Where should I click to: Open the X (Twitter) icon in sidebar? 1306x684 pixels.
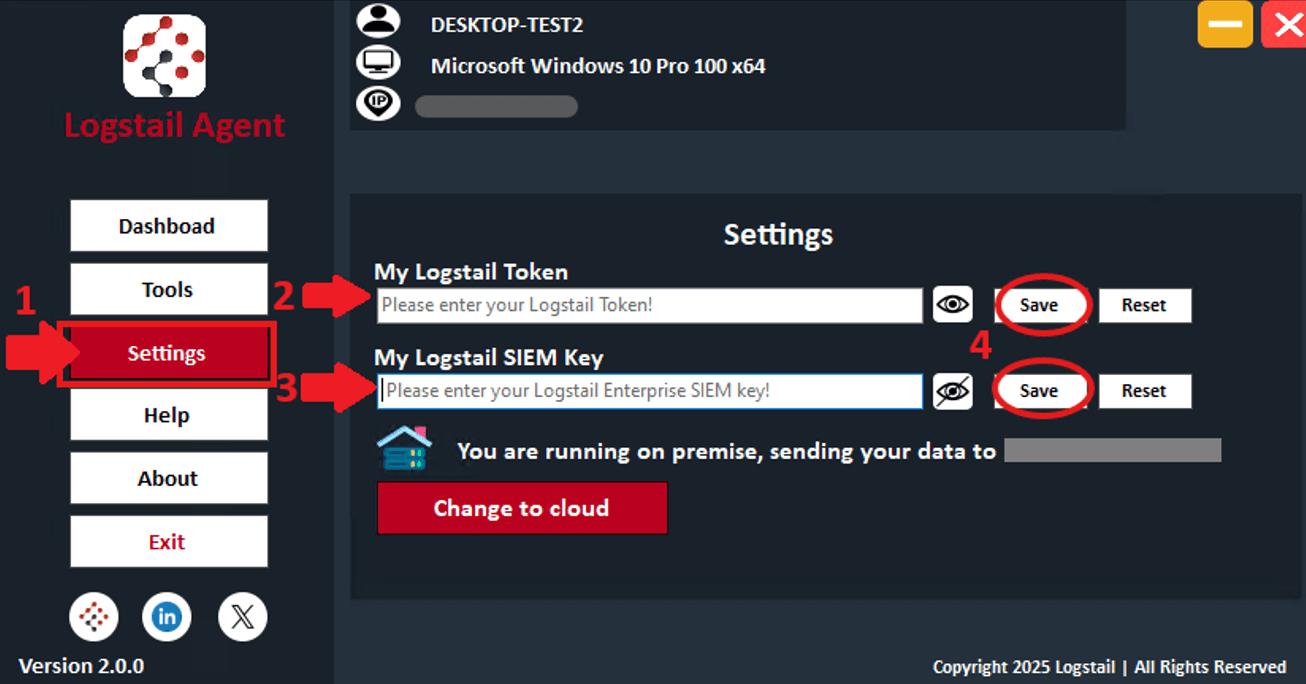click(x=242, y=618)
